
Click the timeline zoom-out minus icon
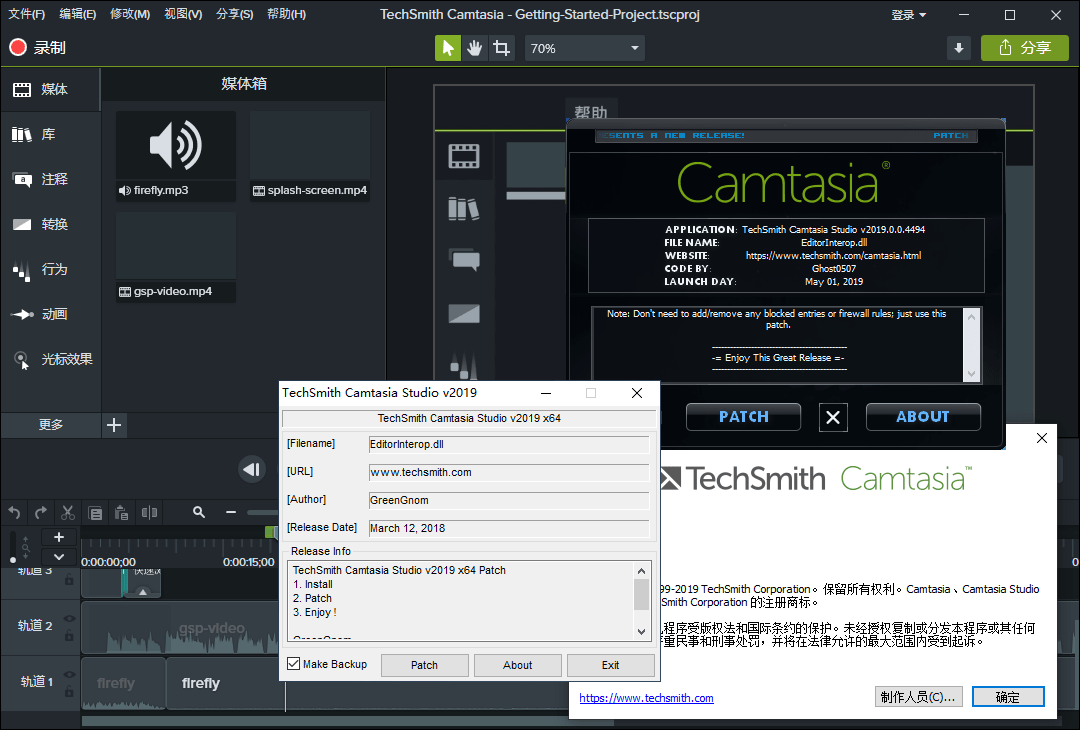click(231, 512)
